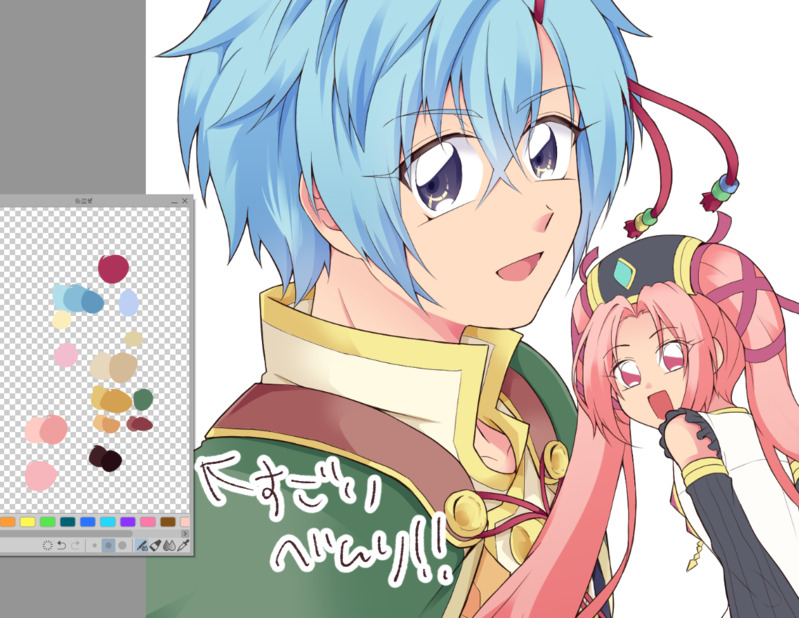Pick the brown swatch in the color row
Viewport: 799px width, 618px height.
pyautogui.click(x=168, y=522)
